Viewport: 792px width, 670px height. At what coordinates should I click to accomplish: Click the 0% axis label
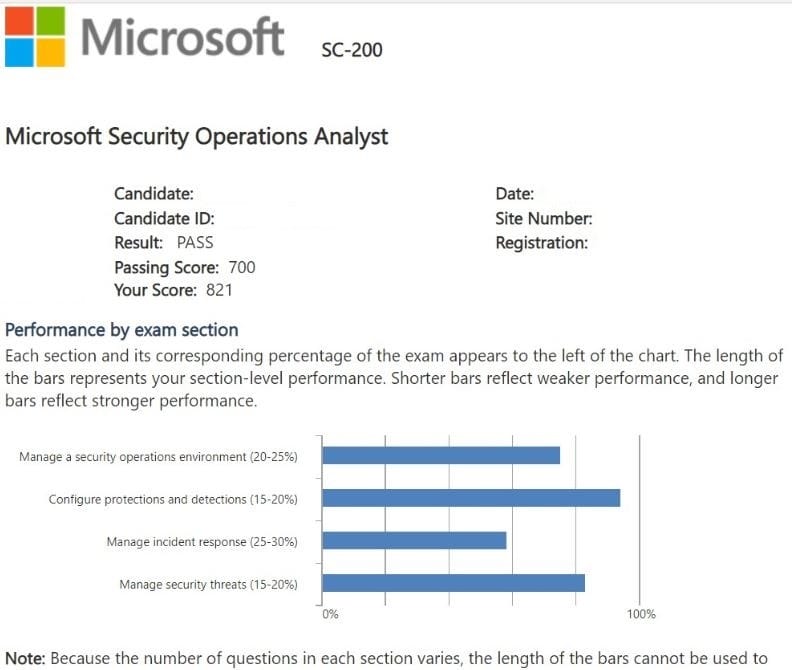point(330,614)
